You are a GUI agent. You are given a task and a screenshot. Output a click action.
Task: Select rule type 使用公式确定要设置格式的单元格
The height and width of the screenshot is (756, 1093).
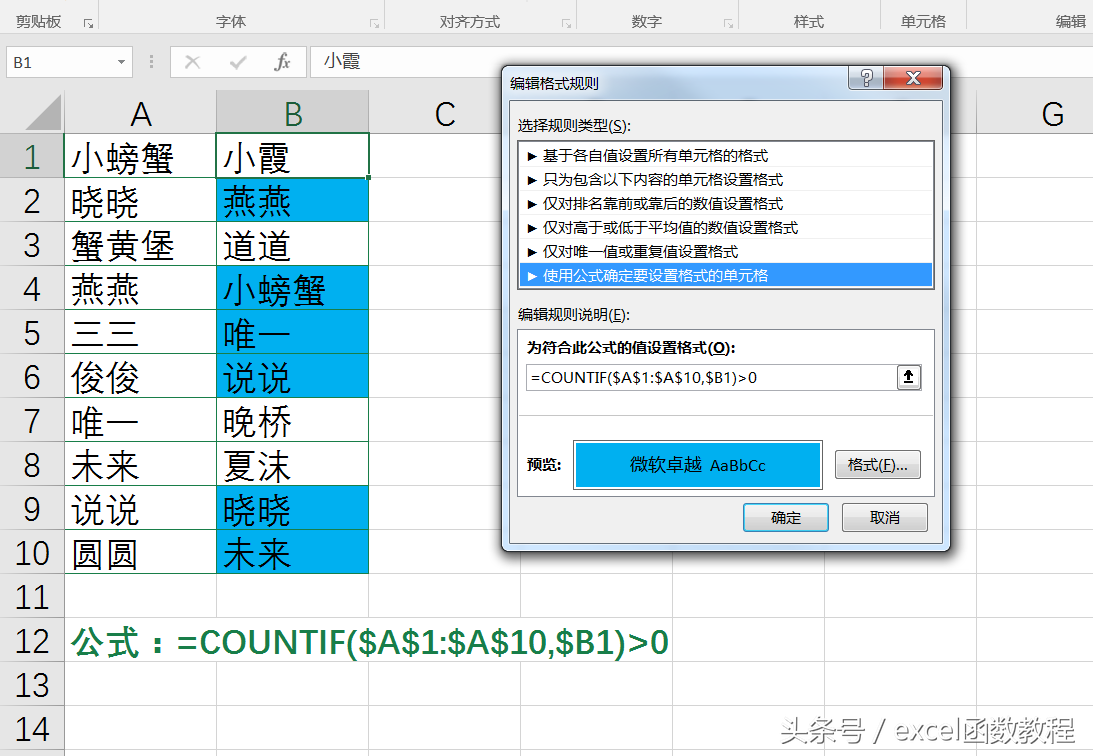tap(726, 275)
